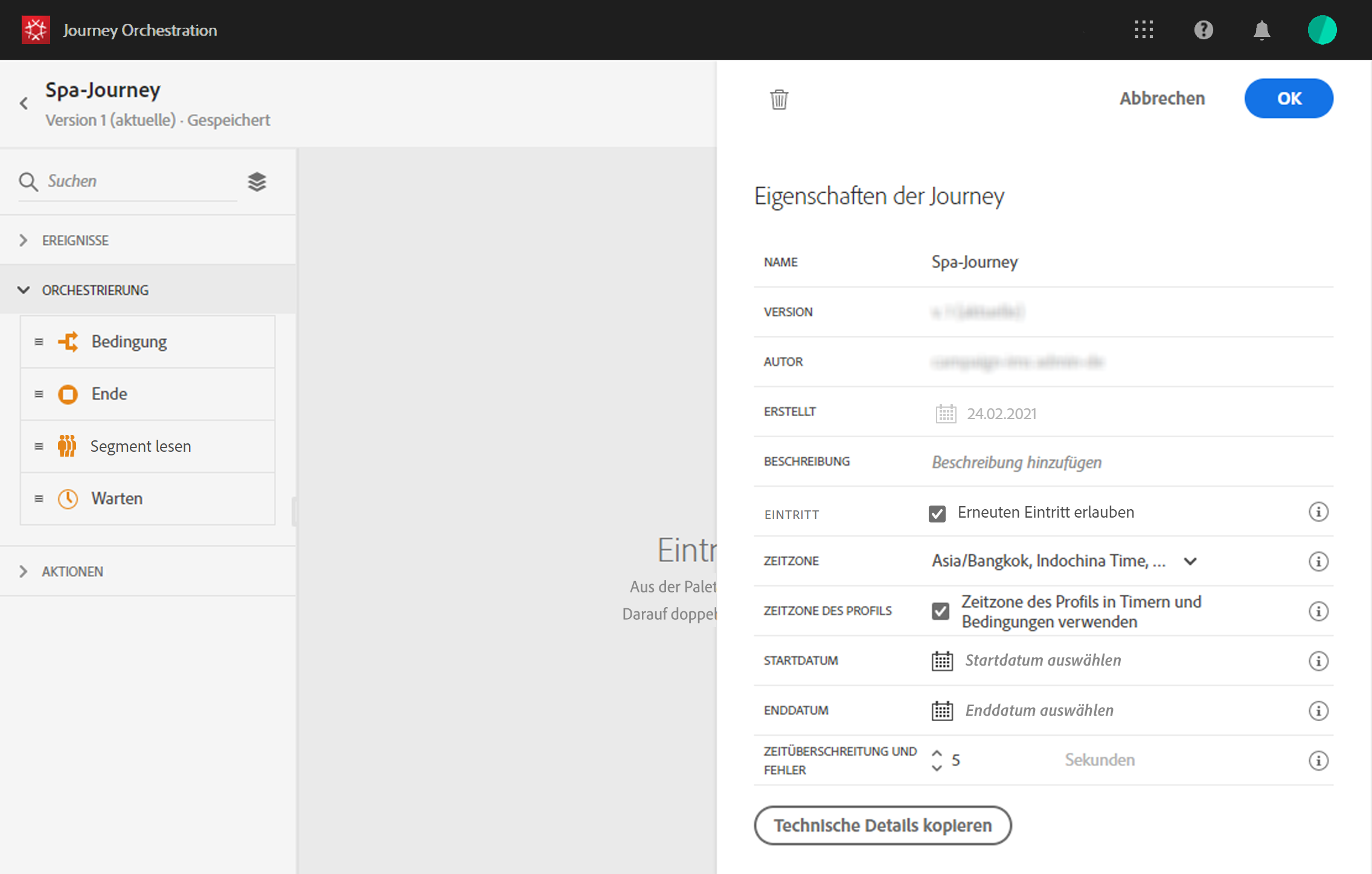Click the layers filter icon beside search
Screen dimensions: 1372x874
pyautogui.click(x=257, y=181)
